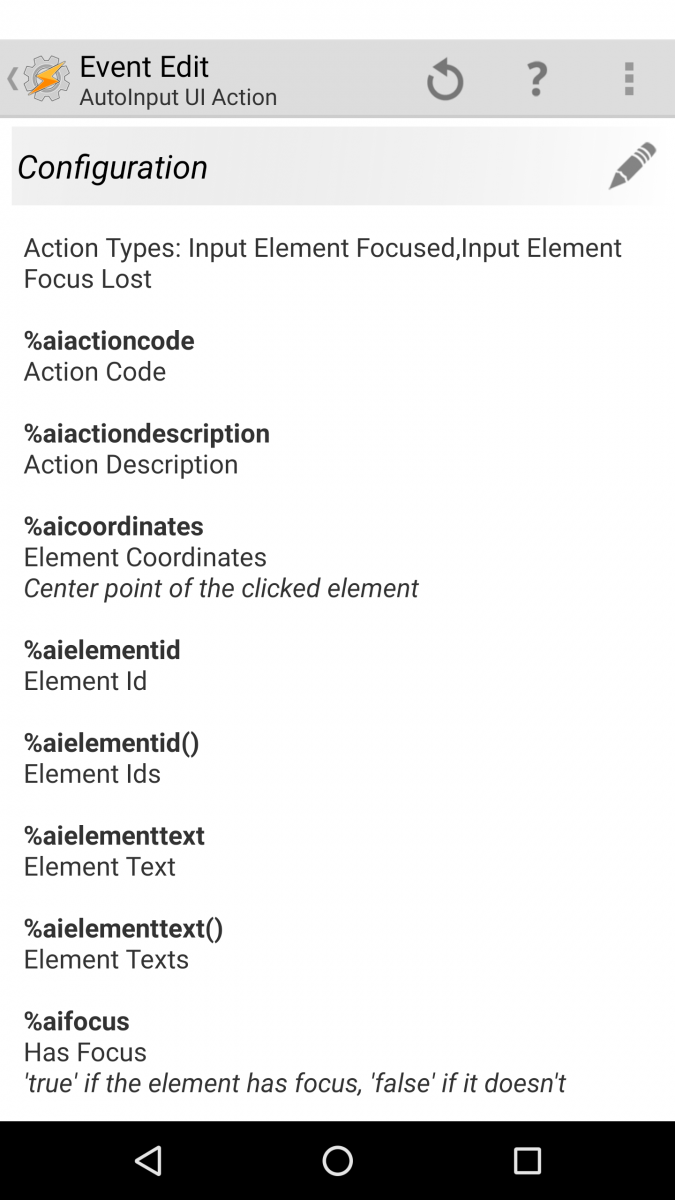Tap the Has Focus description text
675x1200 pixels.
84,1052
